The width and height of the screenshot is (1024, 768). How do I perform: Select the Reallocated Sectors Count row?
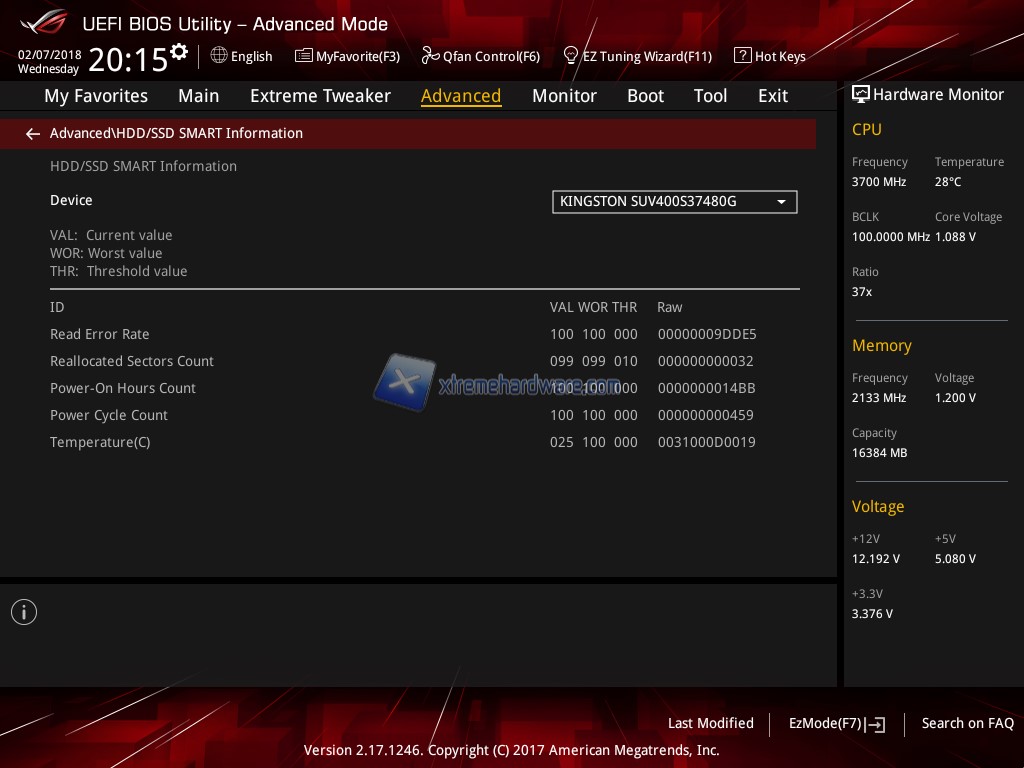pyautogui.click(x=132, y=361)
